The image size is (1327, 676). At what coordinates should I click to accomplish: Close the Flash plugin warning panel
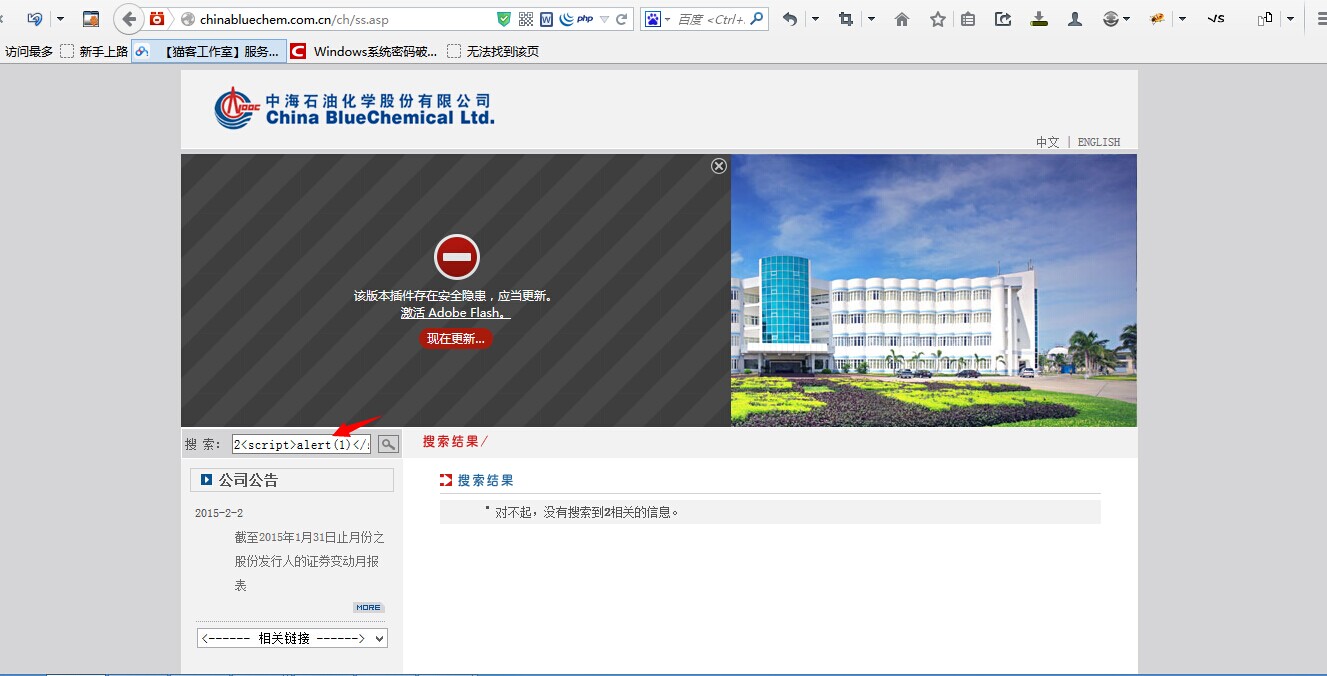point(719,166)
